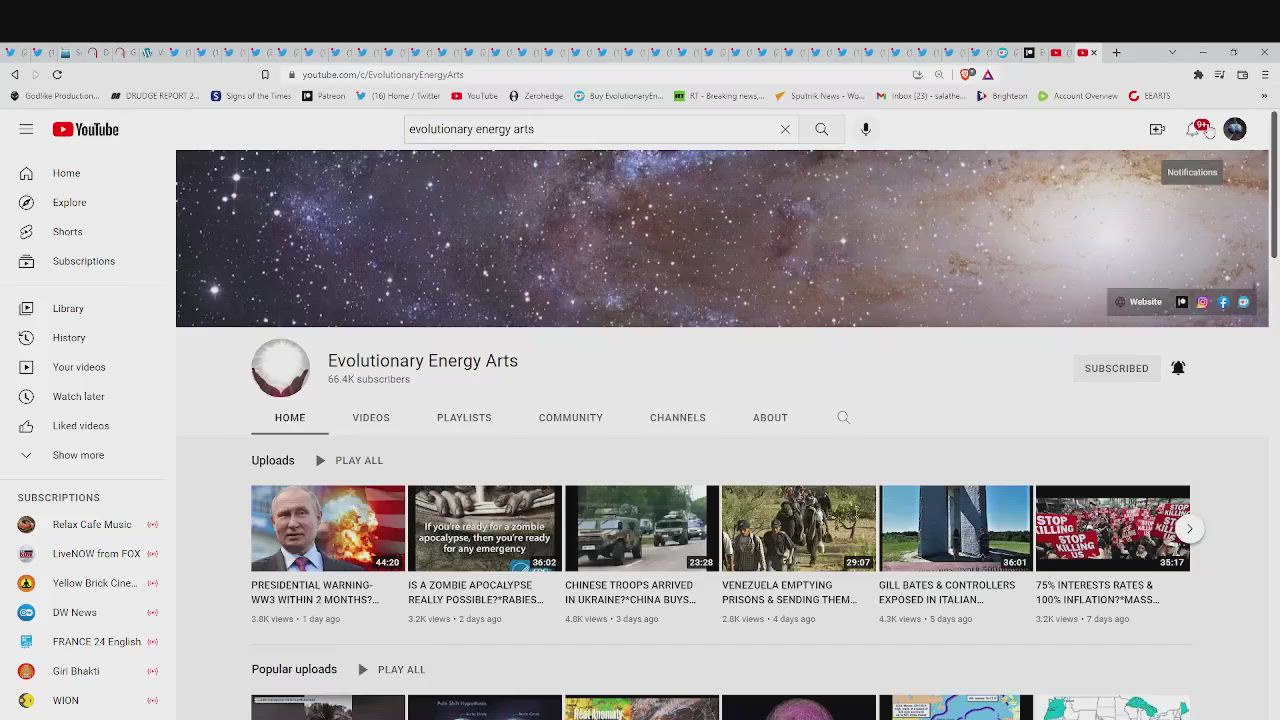Open the Create video icon
The height and width of the screenshot is (720, 1280).
tap(1157, 129)
